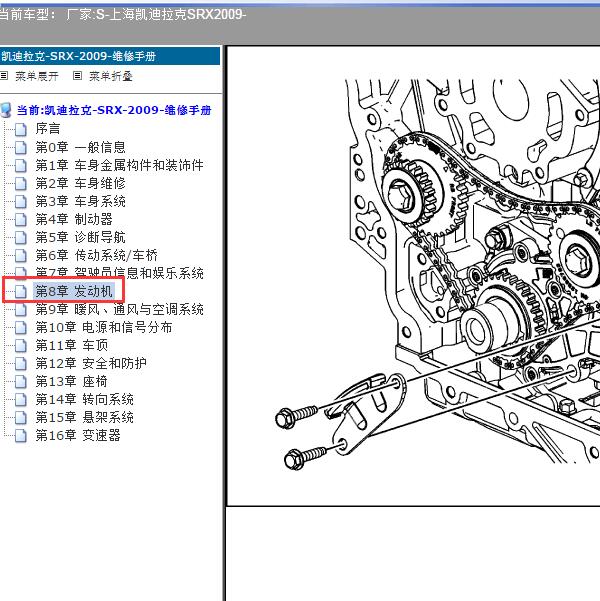Screen dimensions: 600x601
Task: Open 第7章 驾驶员信息和娱乐系统
Action: tap(119, 273)
